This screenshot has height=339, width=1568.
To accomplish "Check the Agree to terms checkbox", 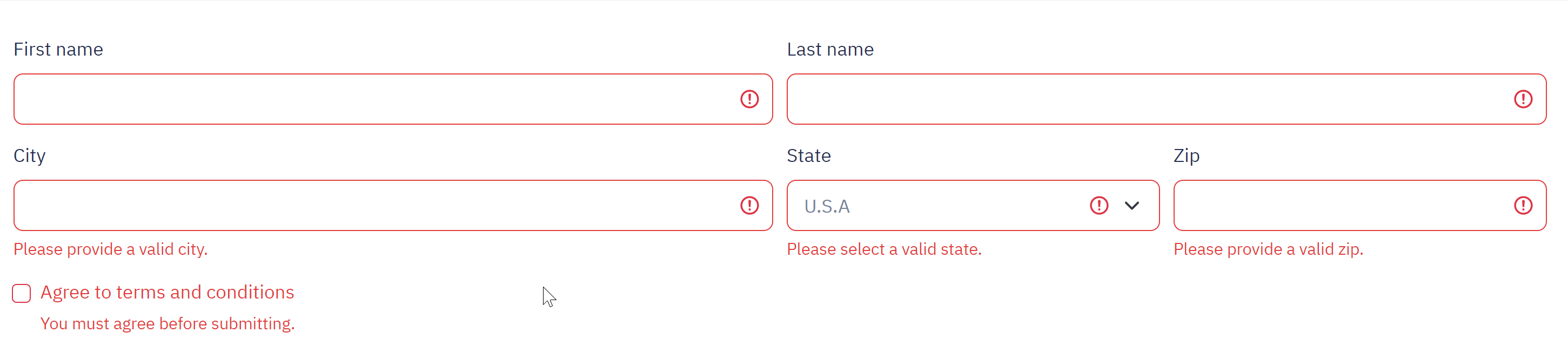I will click(22, 293).
